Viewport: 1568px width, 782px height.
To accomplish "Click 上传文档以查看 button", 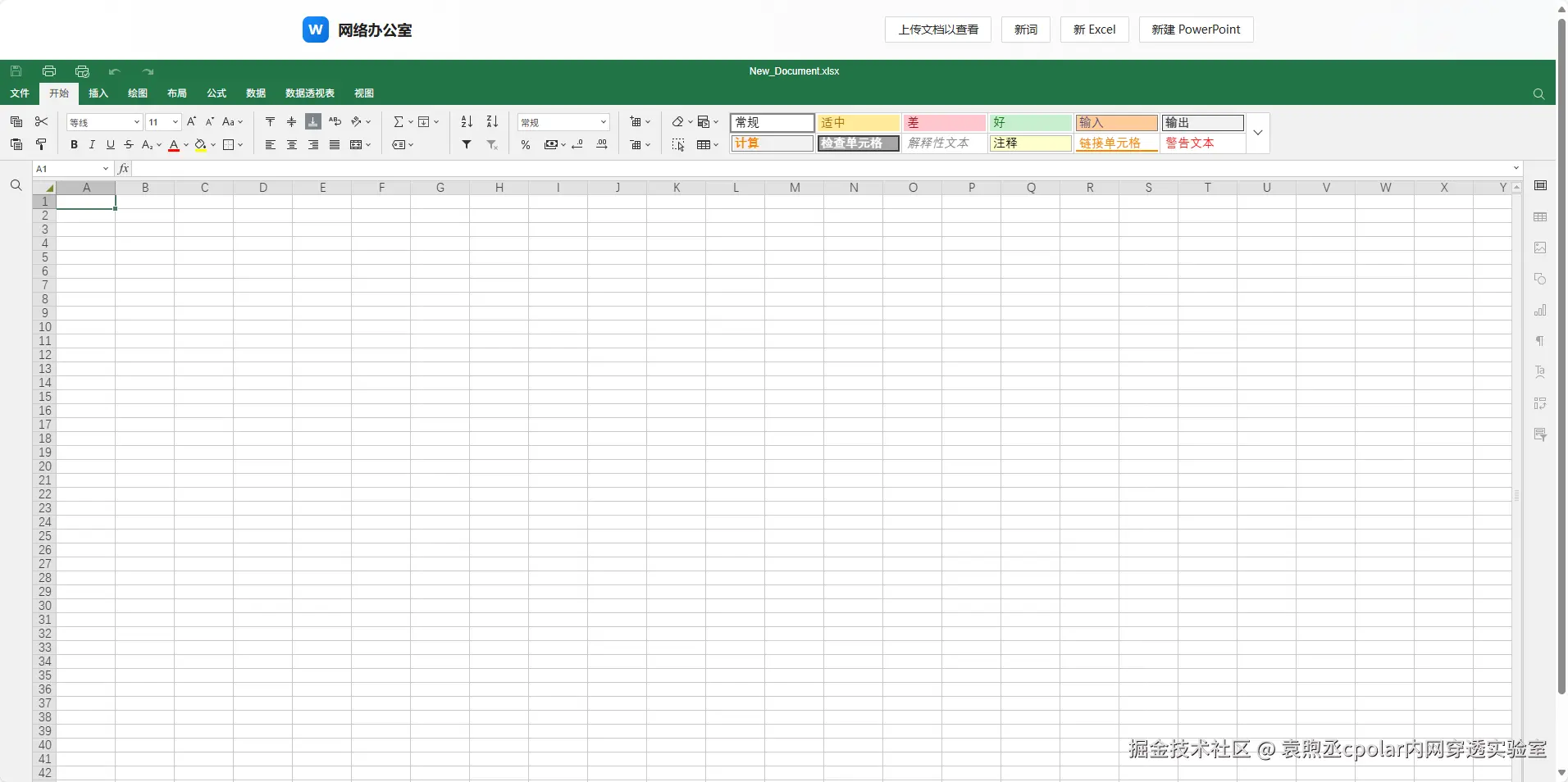I will pyautogui.click(x=938, y=30).
